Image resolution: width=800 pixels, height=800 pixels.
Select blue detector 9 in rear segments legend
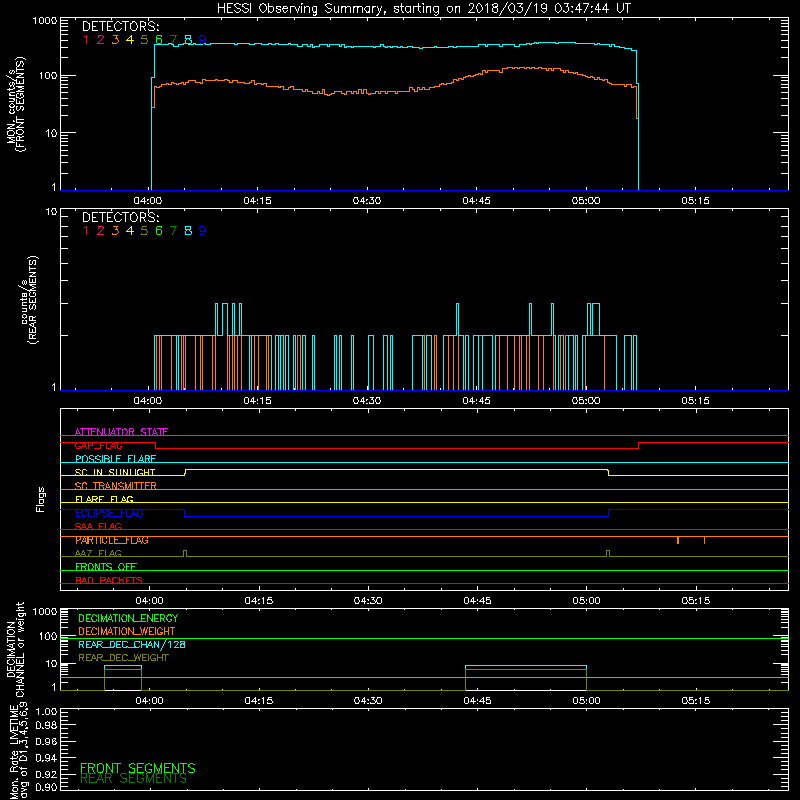click(203, 231)
